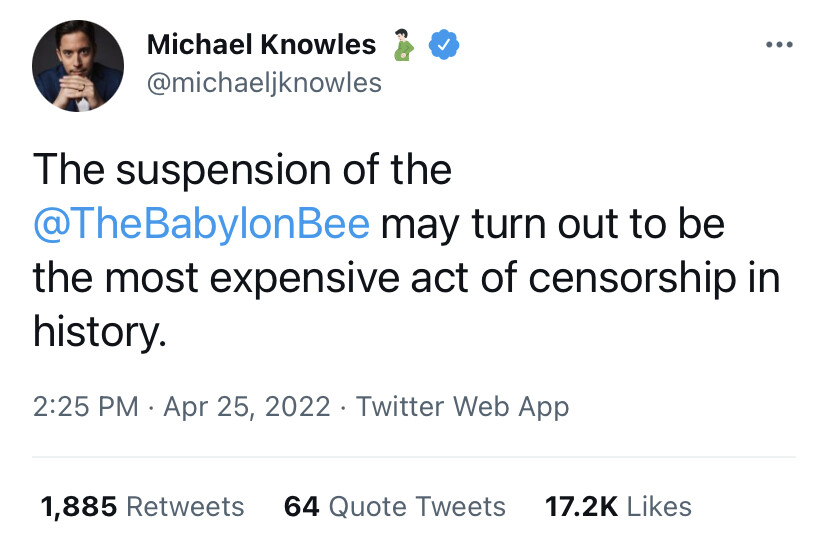The image size is (828, 539).
Task: Click the tweet text 'The suspension of the'
Action: (242, 170)
